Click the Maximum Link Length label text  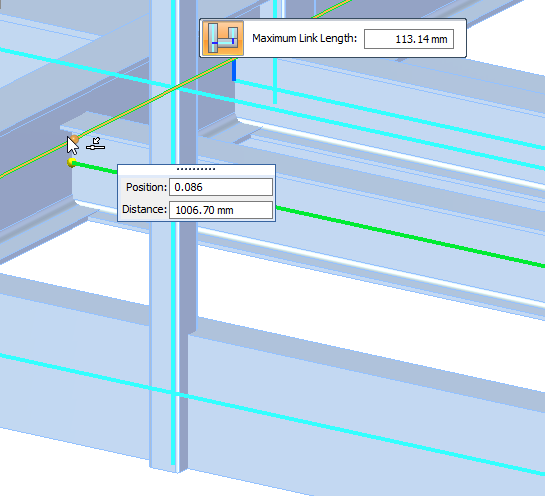tap(304, 38)
